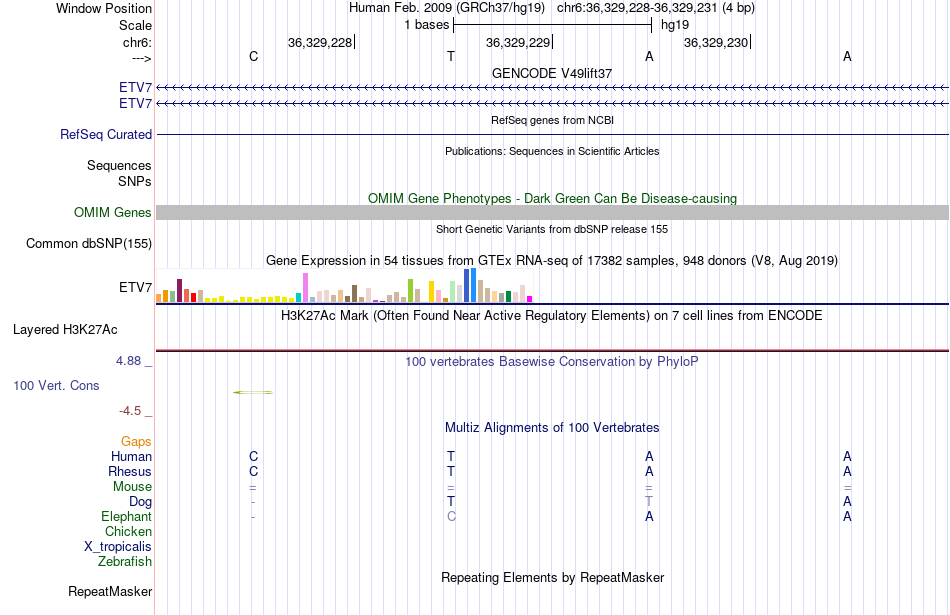The width and height of the screenshot is (950, 615).
Task: Click Publications: Sequences in Scientific Articles title
Action: [x=552, y=151]
